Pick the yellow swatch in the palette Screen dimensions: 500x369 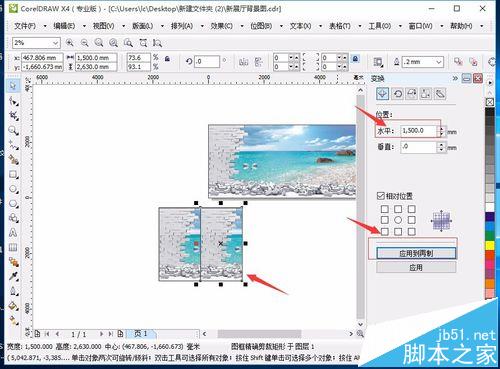click(490, 246)
